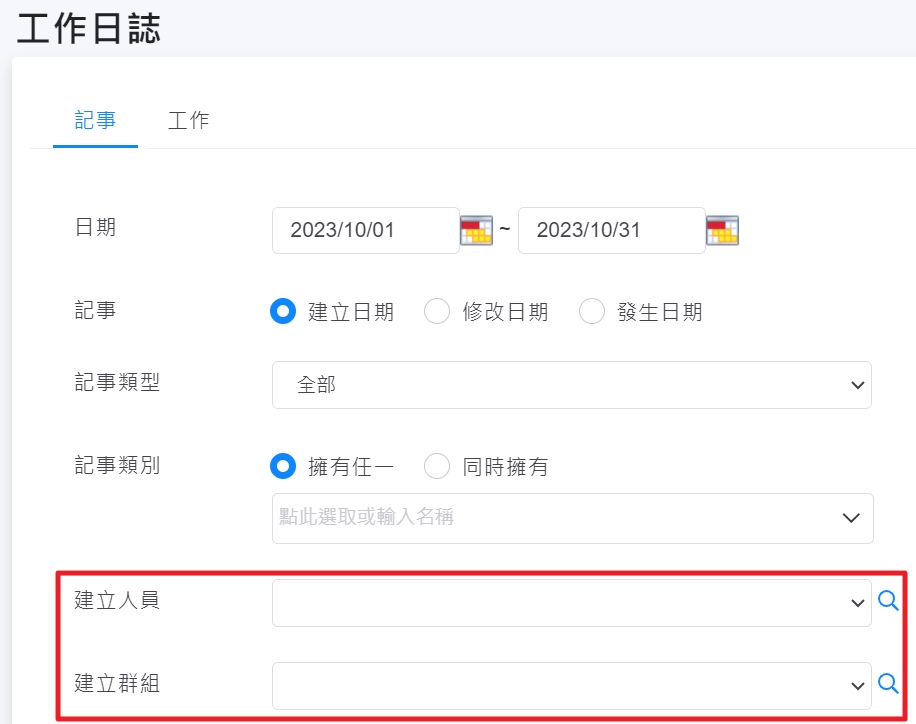Expand the 記事類型 dropdown showing 全部

click(x=571, y=385)
